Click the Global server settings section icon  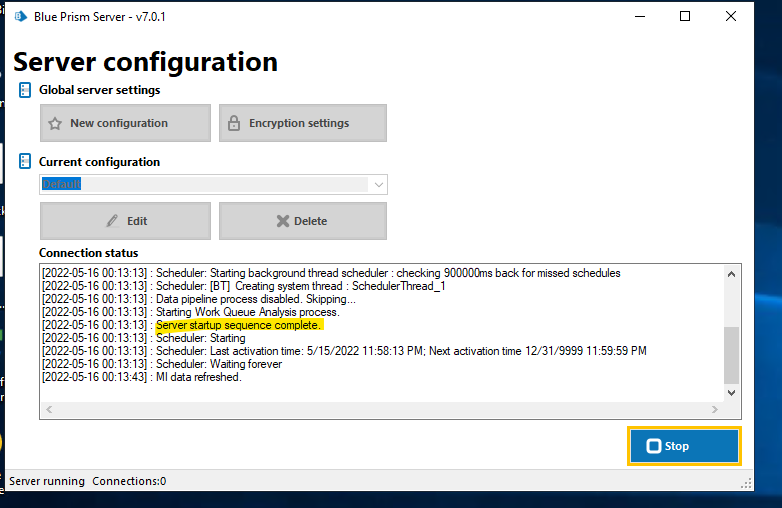(24, 90)
